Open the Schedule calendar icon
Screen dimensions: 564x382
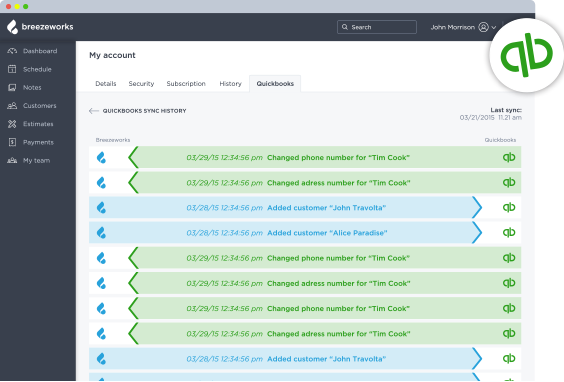pos(12,69)
